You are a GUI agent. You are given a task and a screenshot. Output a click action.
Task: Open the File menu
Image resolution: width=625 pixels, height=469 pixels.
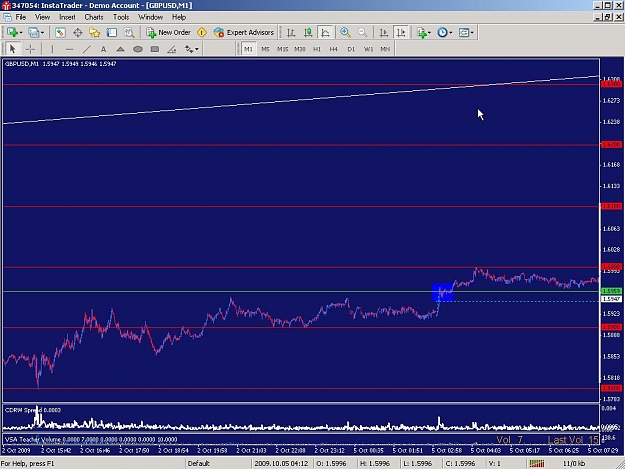[x=21, y=17]
